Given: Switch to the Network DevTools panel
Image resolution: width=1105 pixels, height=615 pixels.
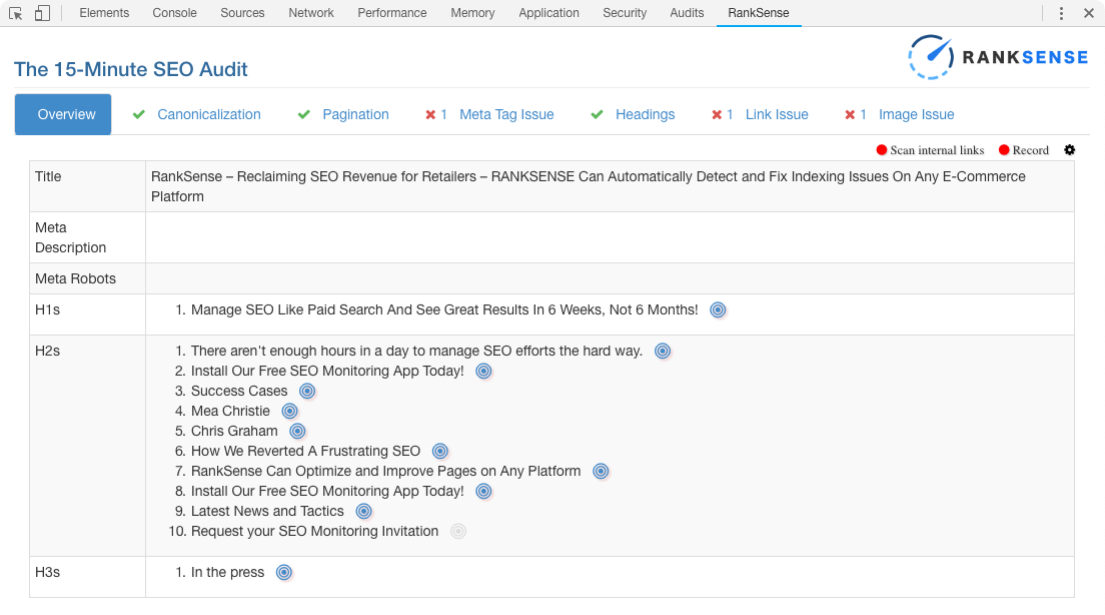Looking at the screenshot, I should pyautogui.click(x=311, y=13).
